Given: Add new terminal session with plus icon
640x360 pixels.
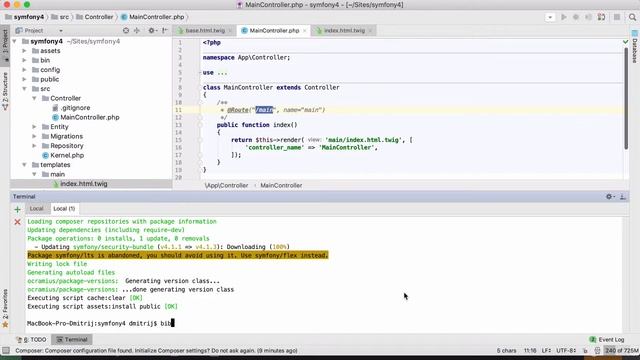Looking at the screenshot, I should (17, 209).
